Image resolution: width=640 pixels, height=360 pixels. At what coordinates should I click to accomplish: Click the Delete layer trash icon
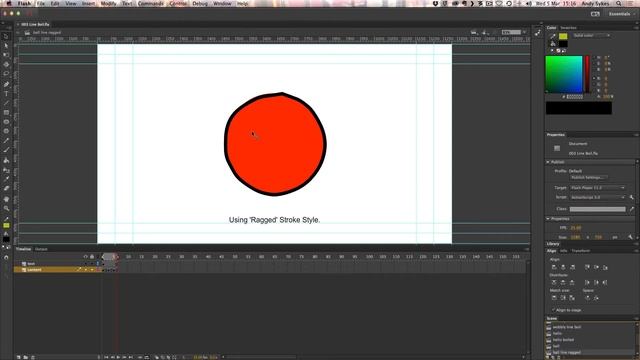[33, 357]
